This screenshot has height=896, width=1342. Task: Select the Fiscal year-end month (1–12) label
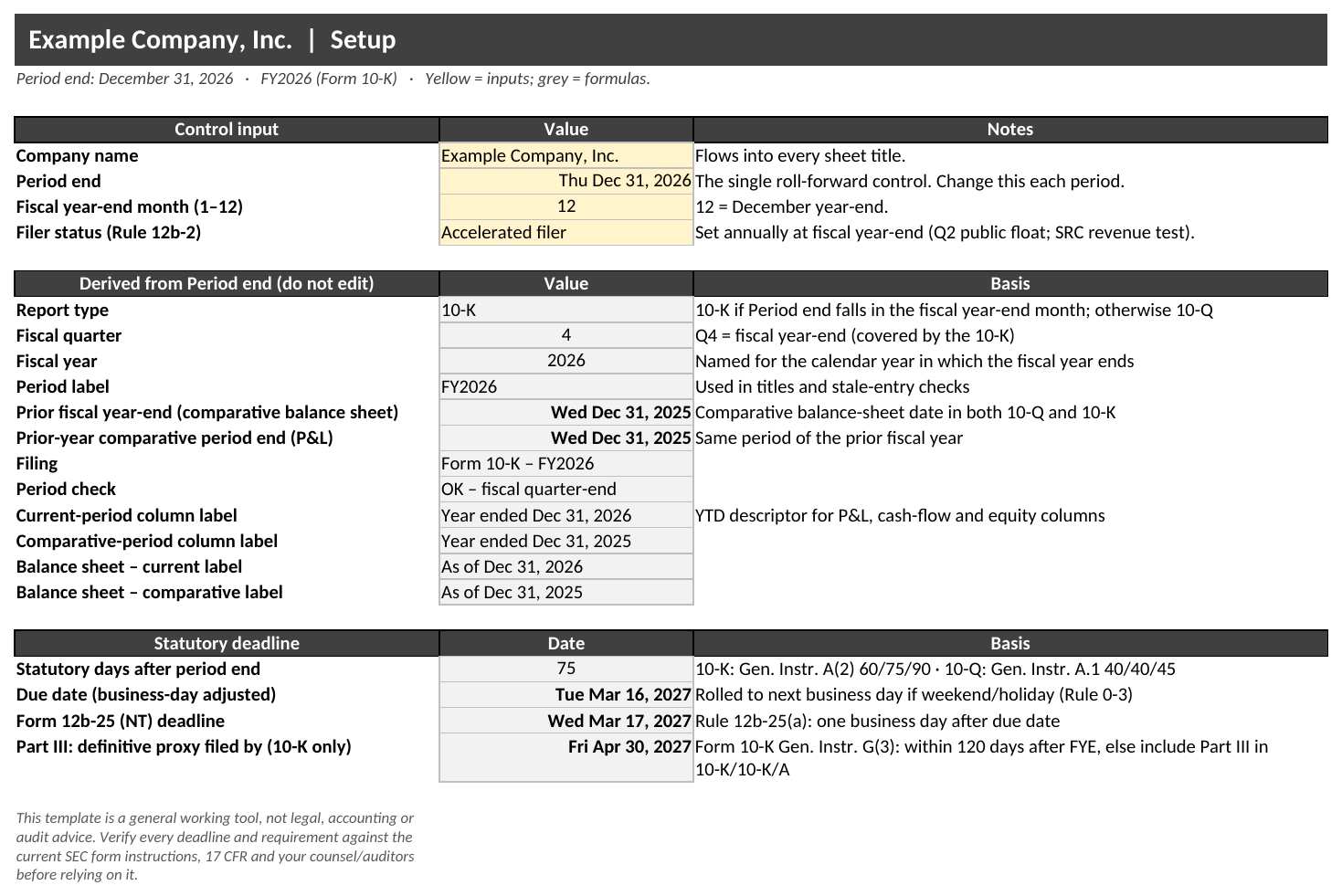pos(129,206)
